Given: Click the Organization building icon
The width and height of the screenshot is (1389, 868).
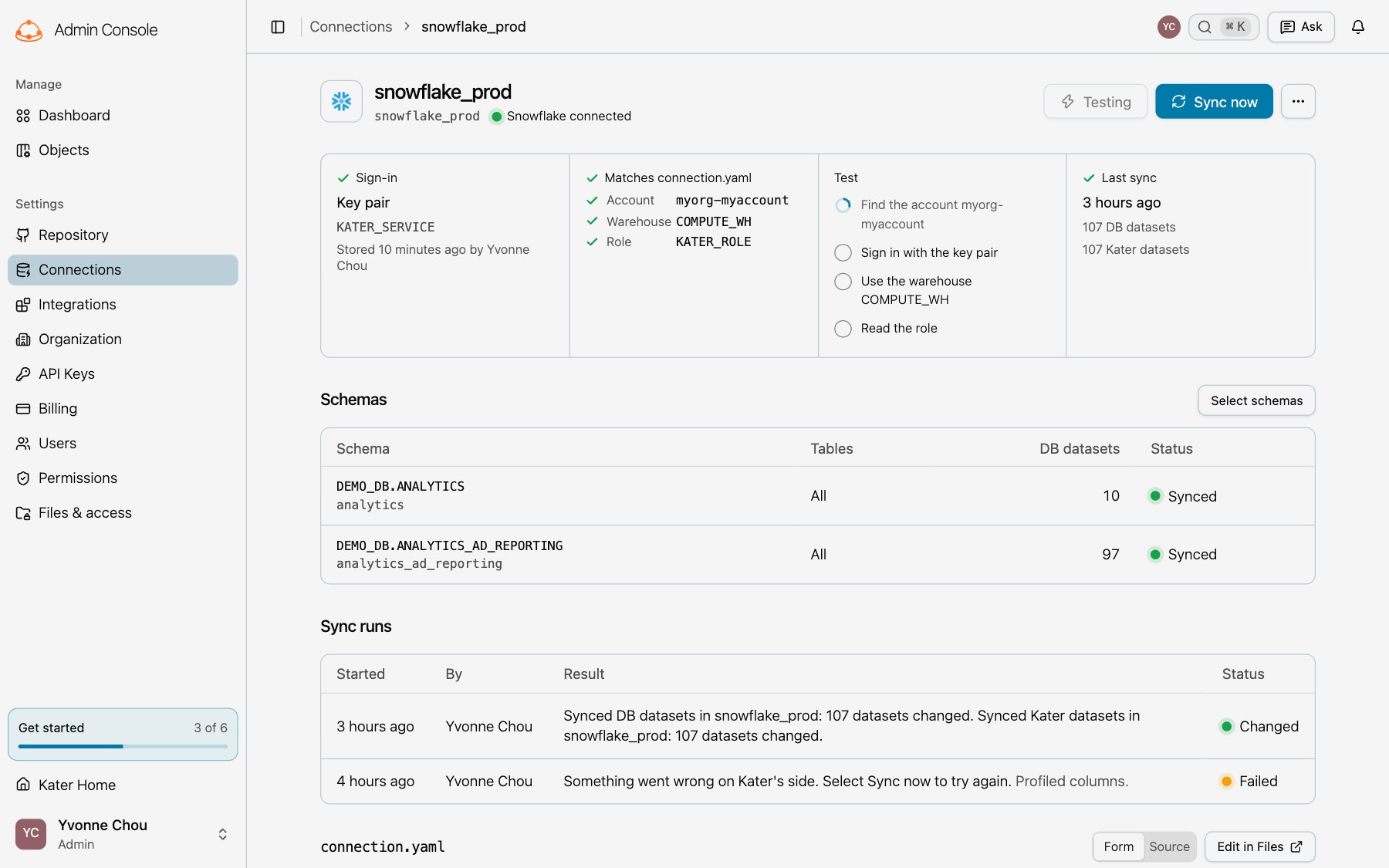Looking at the screenshot, I should [x=23, y=339].
